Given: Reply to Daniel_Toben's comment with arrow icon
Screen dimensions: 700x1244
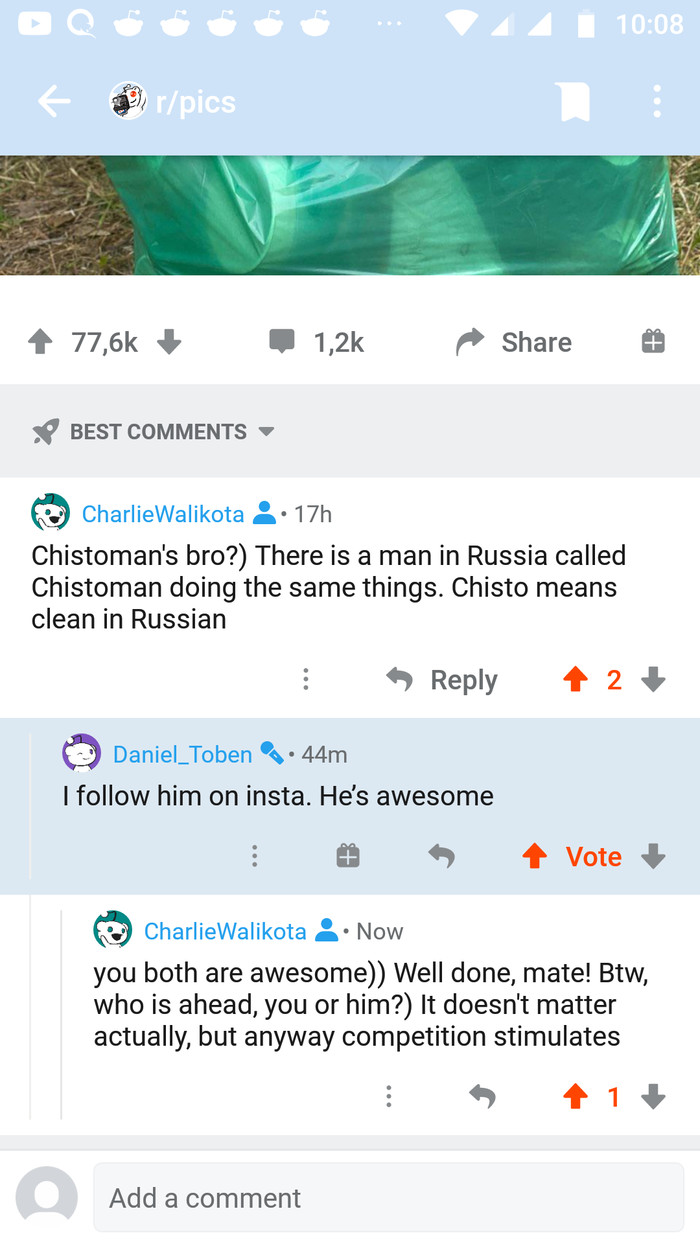Looking at the screenshot, I should pos(441,856).
